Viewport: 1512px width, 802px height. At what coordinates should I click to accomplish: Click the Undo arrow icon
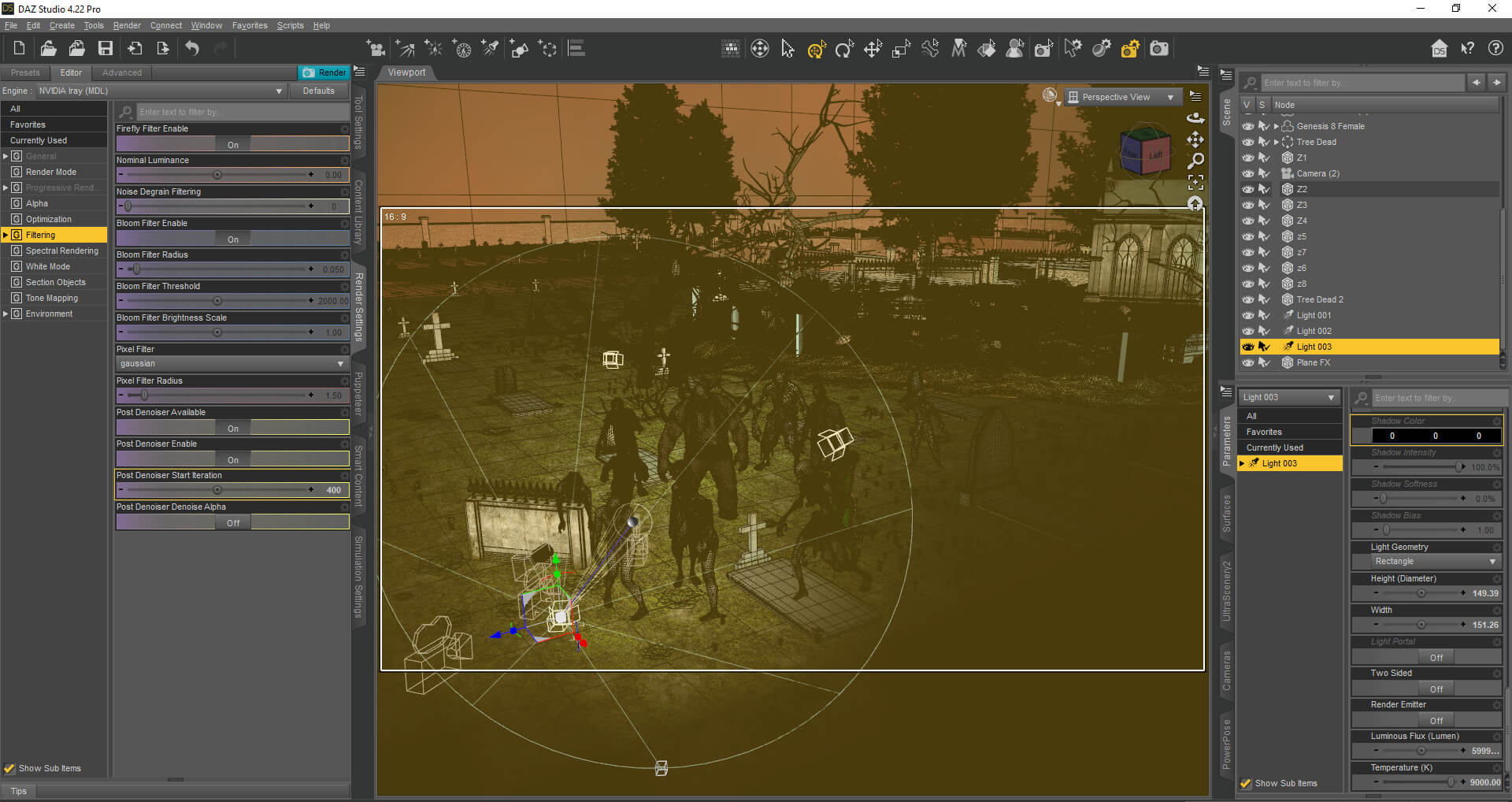pos(192,48)
